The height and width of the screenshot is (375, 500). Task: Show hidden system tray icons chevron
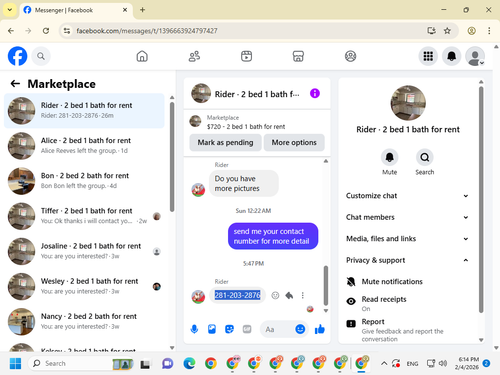coord(384,363)
